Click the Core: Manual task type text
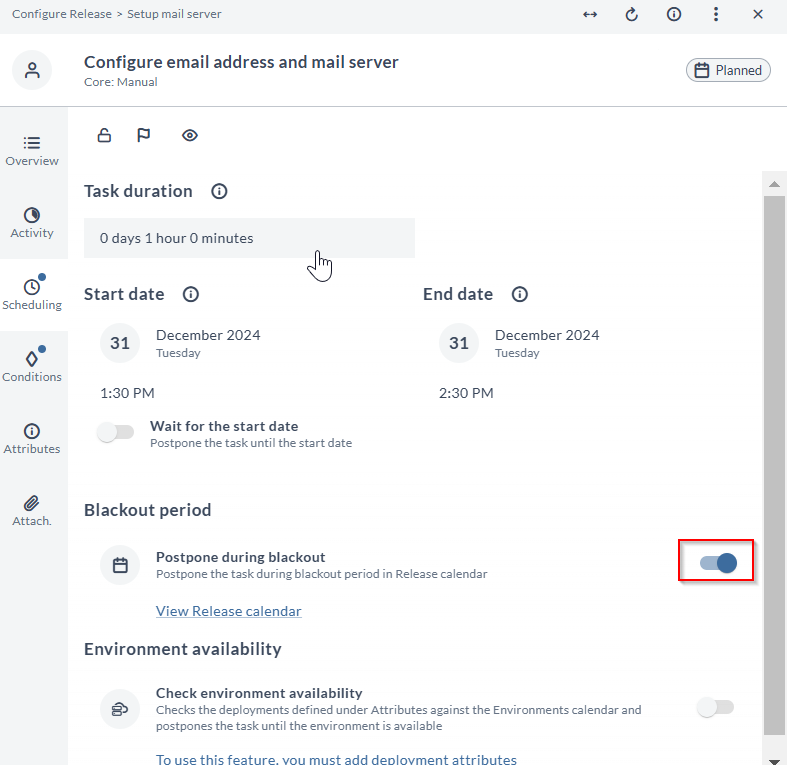Viewport: 787px width, 765px height. [120, 82]
